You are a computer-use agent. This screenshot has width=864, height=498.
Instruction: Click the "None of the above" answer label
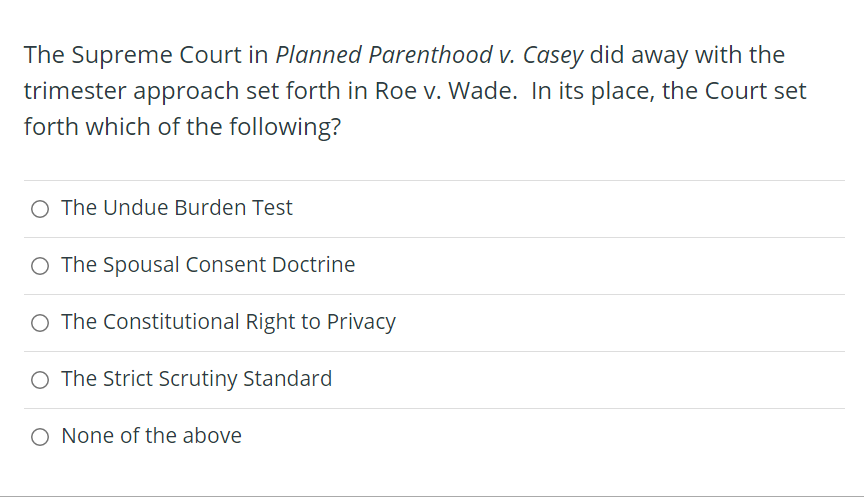click(151, 436)
